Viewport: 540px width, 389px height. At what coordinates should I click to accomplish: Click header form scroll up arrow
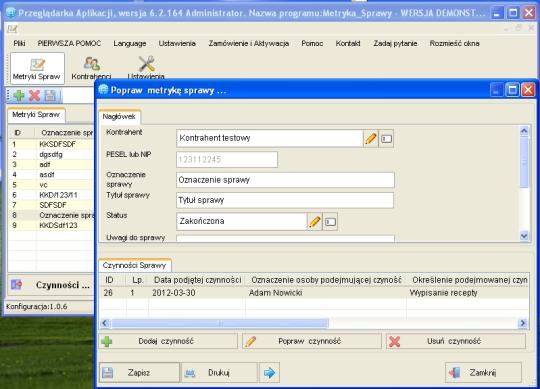[x=524, y=131]
